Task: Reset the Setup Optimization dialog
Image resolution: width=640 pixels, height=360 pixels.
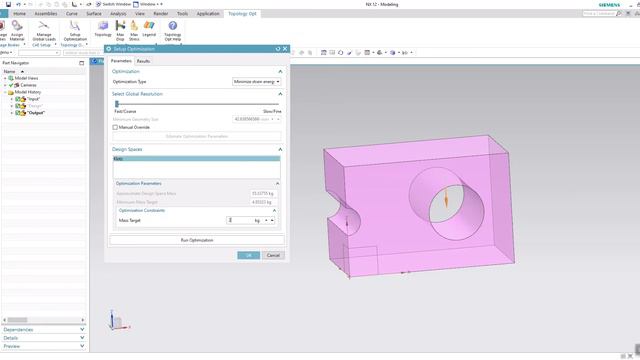Action: 278,49
